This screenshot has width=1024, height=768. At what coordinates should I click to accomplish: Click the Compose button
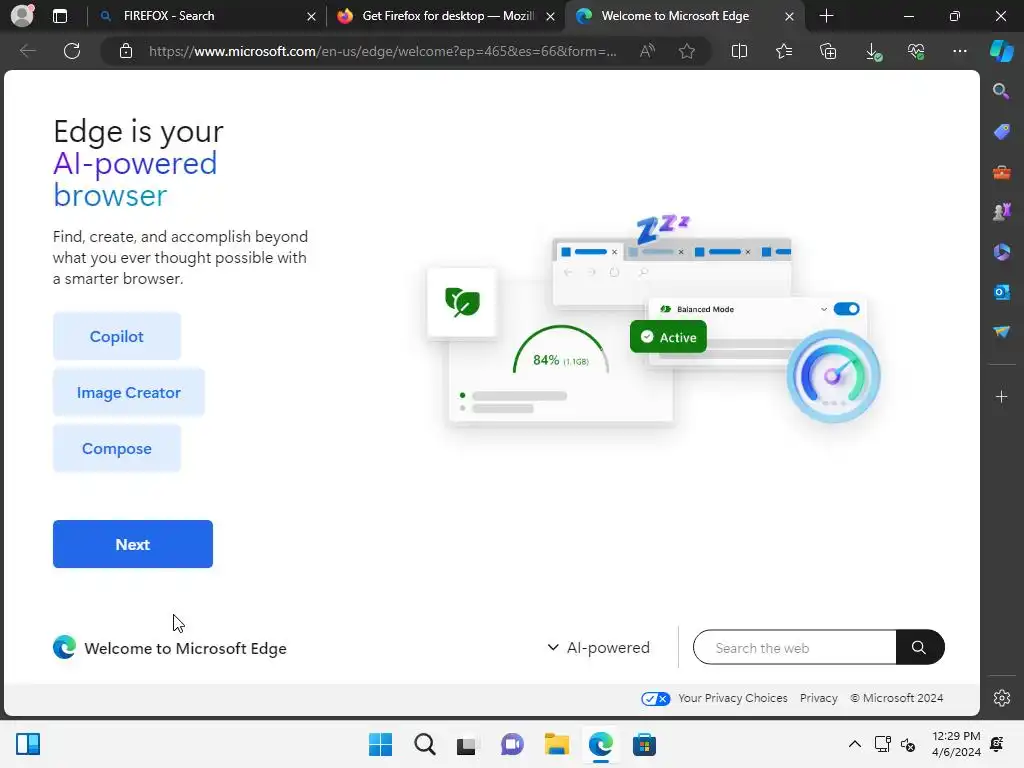117,449
